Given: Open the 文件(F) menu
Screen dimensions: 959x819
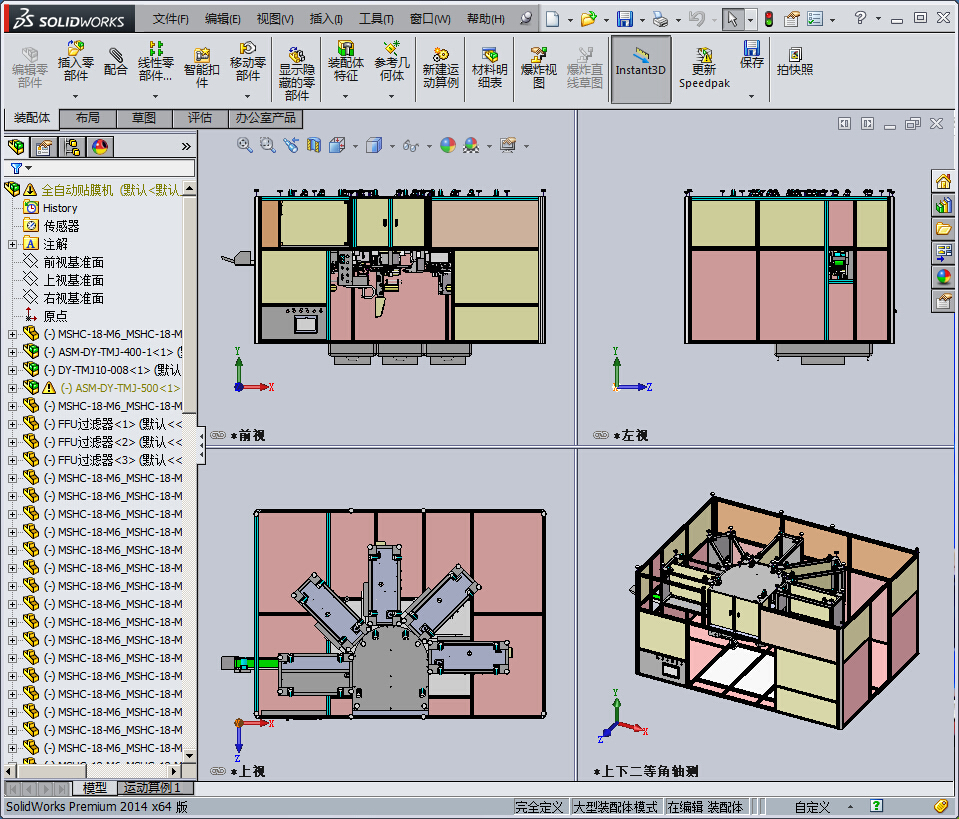Looking at the screenshot, I should pyautogui.click(x=171, y=19).
